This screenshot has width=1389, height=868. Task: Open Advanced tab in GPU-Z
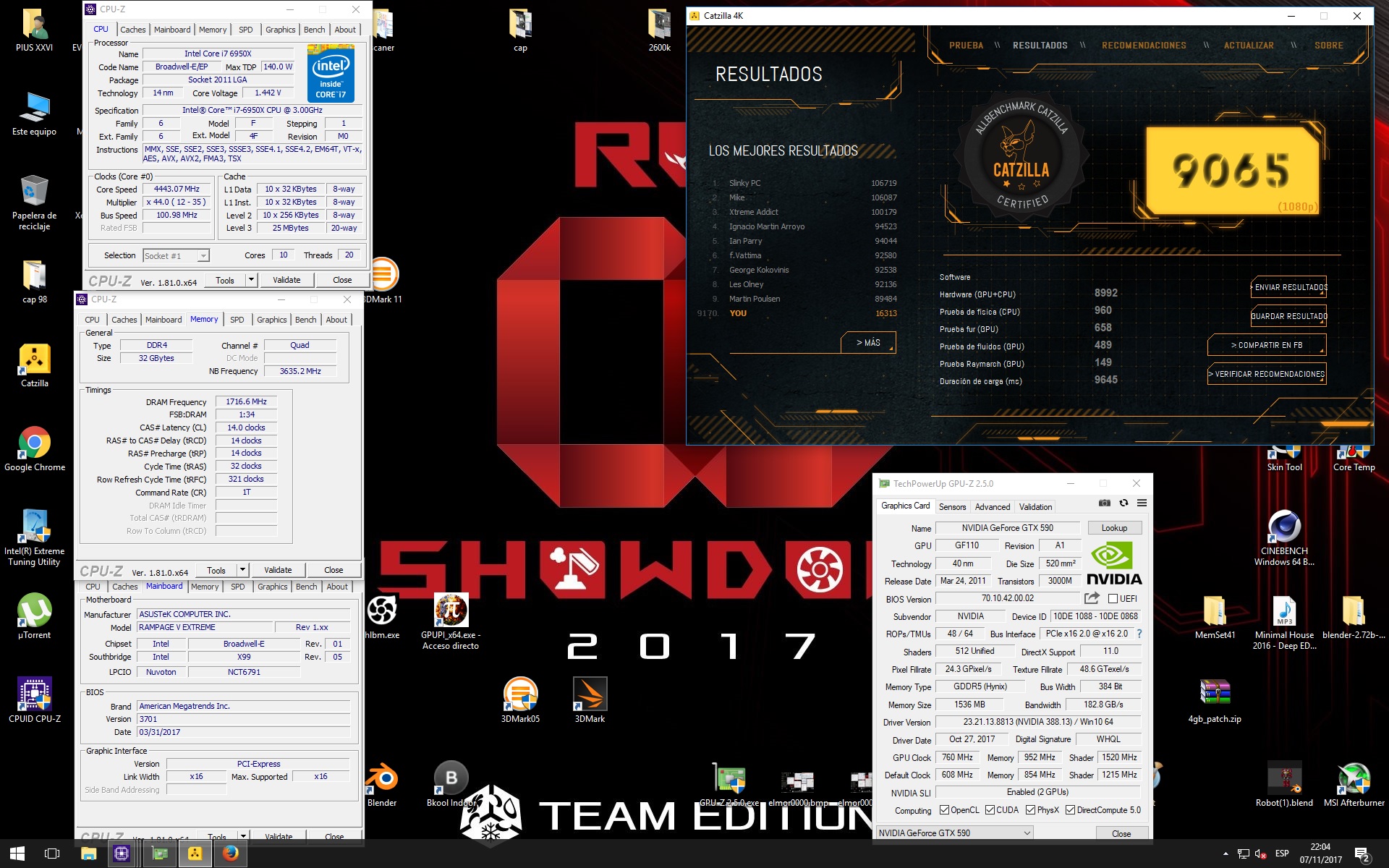coord(992,507)
